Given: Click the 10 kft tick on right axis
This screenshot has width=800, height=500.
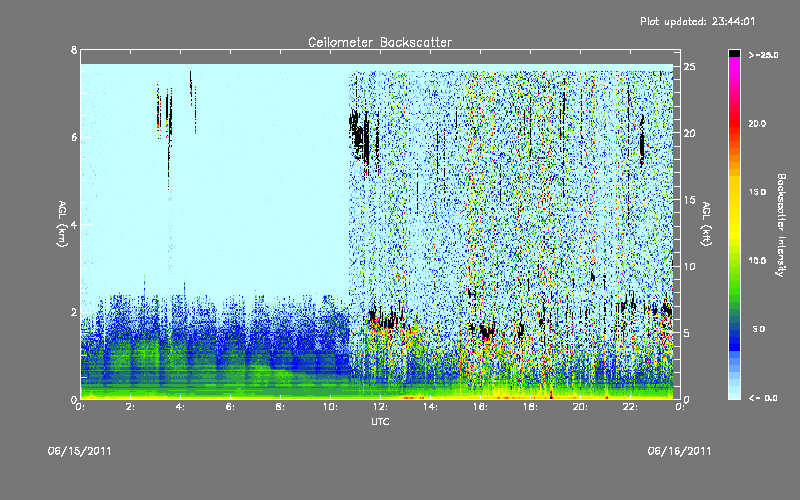Looking at the screenshot, I should click(x=689, y=266).
